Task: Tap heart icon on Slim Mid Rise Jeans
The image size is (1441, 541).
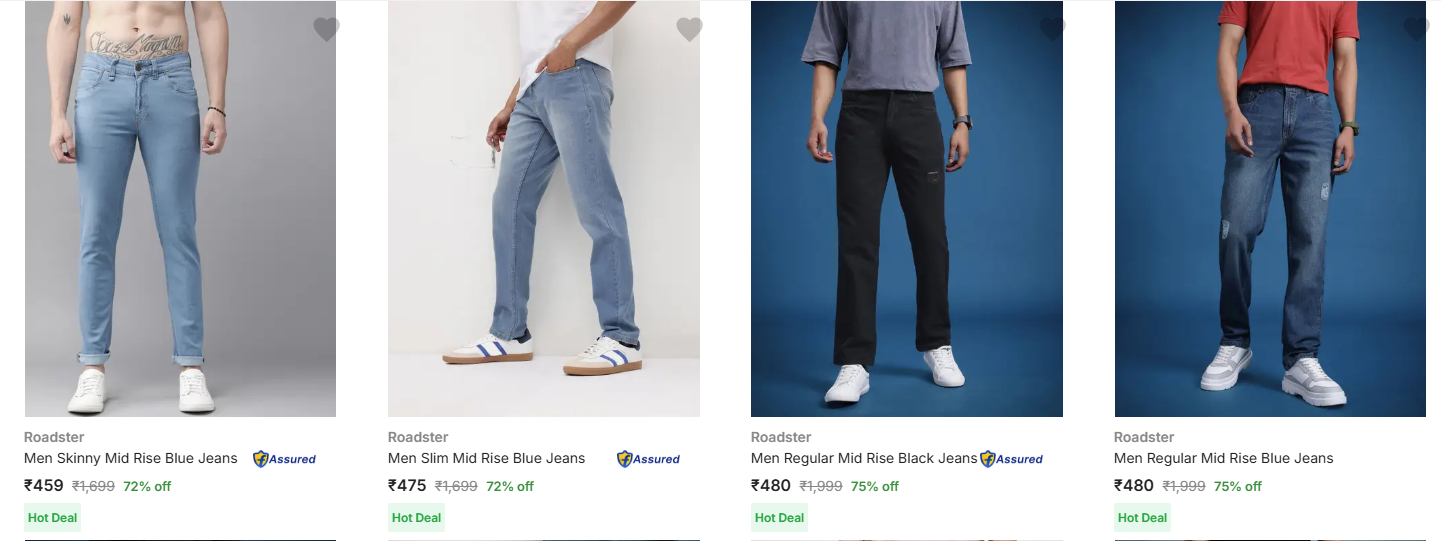Action: tap(689, 29)
